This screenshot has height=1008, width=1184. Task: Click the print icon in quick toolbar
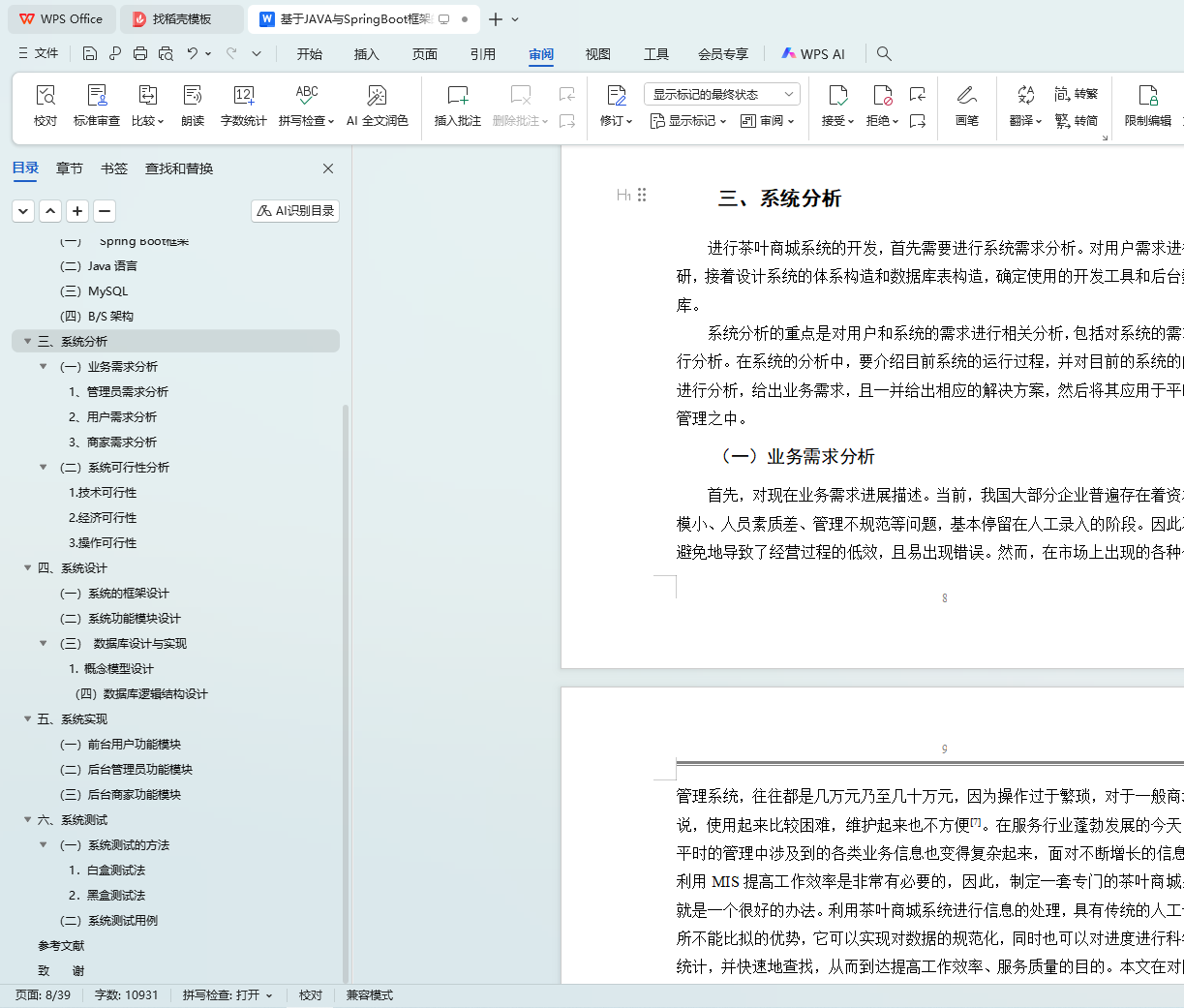point(140,53)
